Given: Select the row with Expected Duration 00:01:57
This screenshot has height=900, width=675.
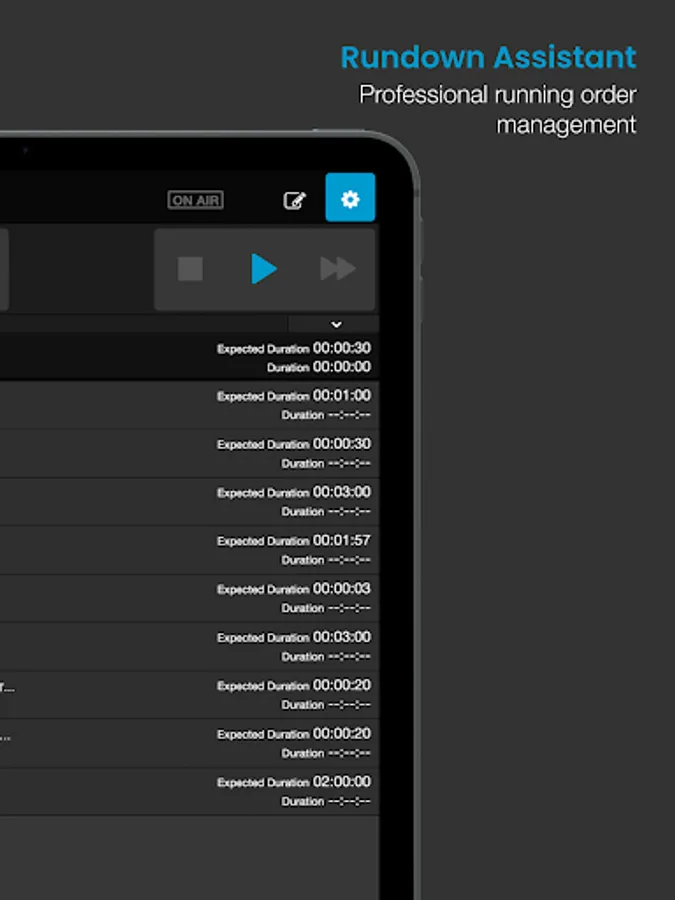Looking at the screenshot, I should click(189, 550).
